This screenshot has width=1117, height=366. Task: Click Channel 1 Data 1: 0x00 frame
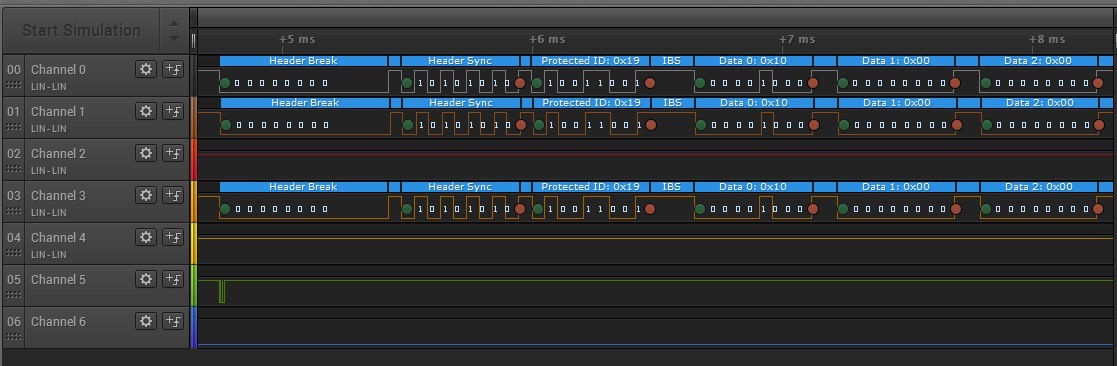coord(898,103)
